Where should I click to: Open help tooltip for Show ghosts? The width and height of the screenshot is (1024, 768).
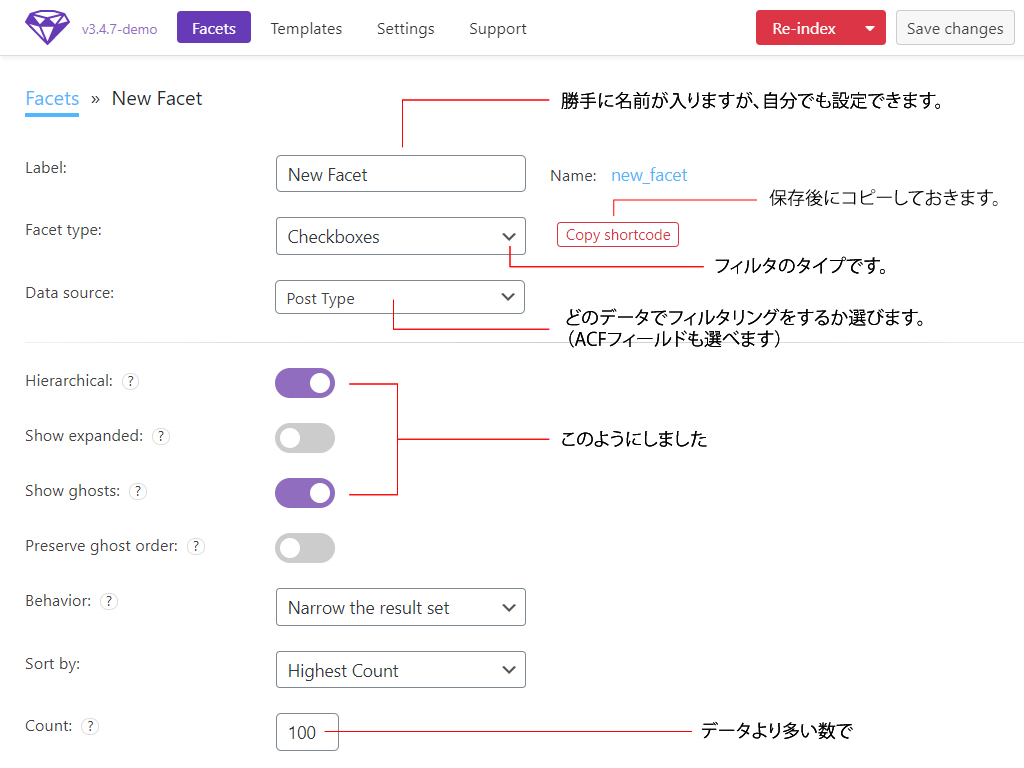click(138, 491)
